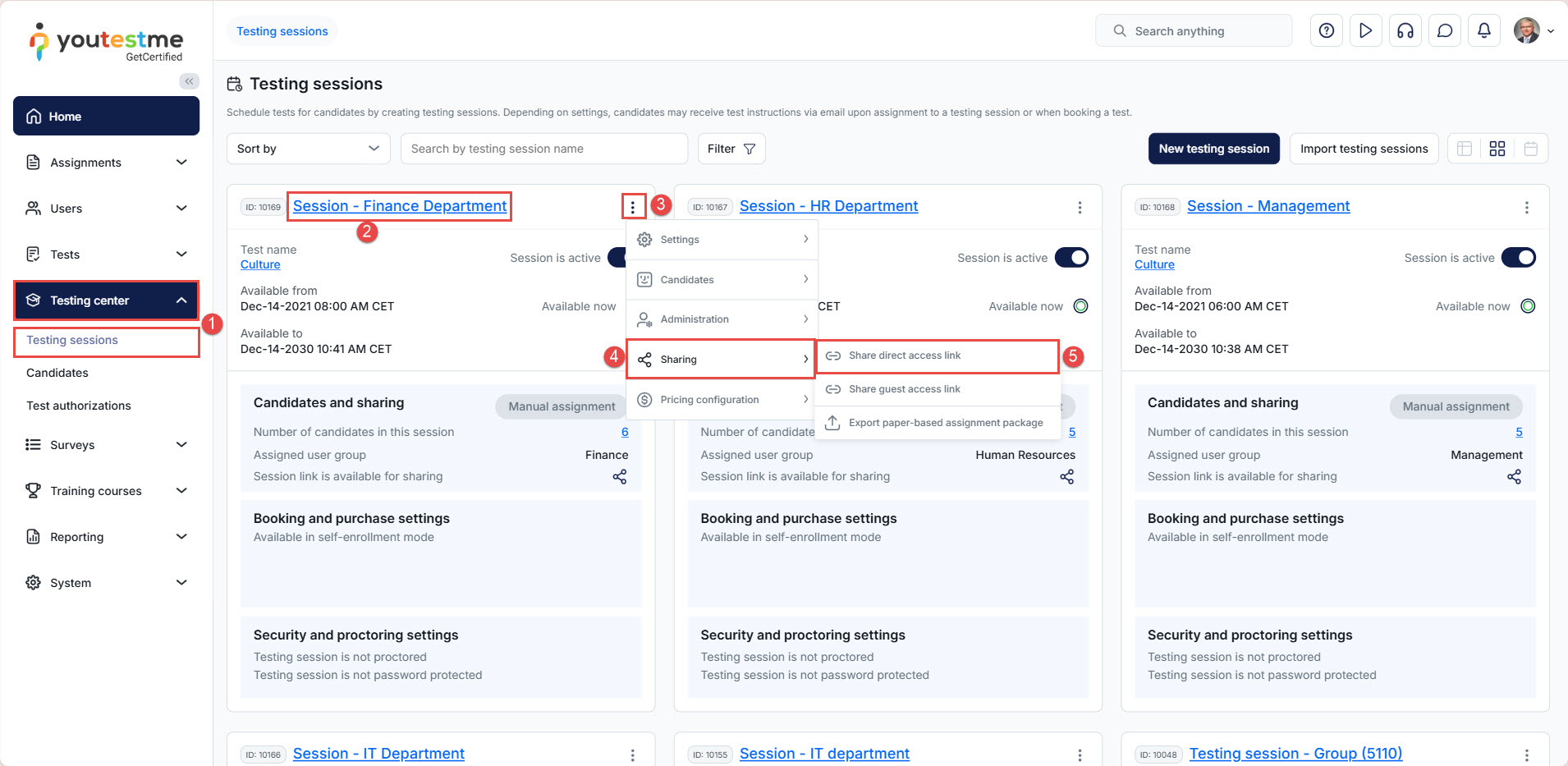Toggle Finance Department session active switch
Viewport: 1568px width, 766px height.
[617, 258]
